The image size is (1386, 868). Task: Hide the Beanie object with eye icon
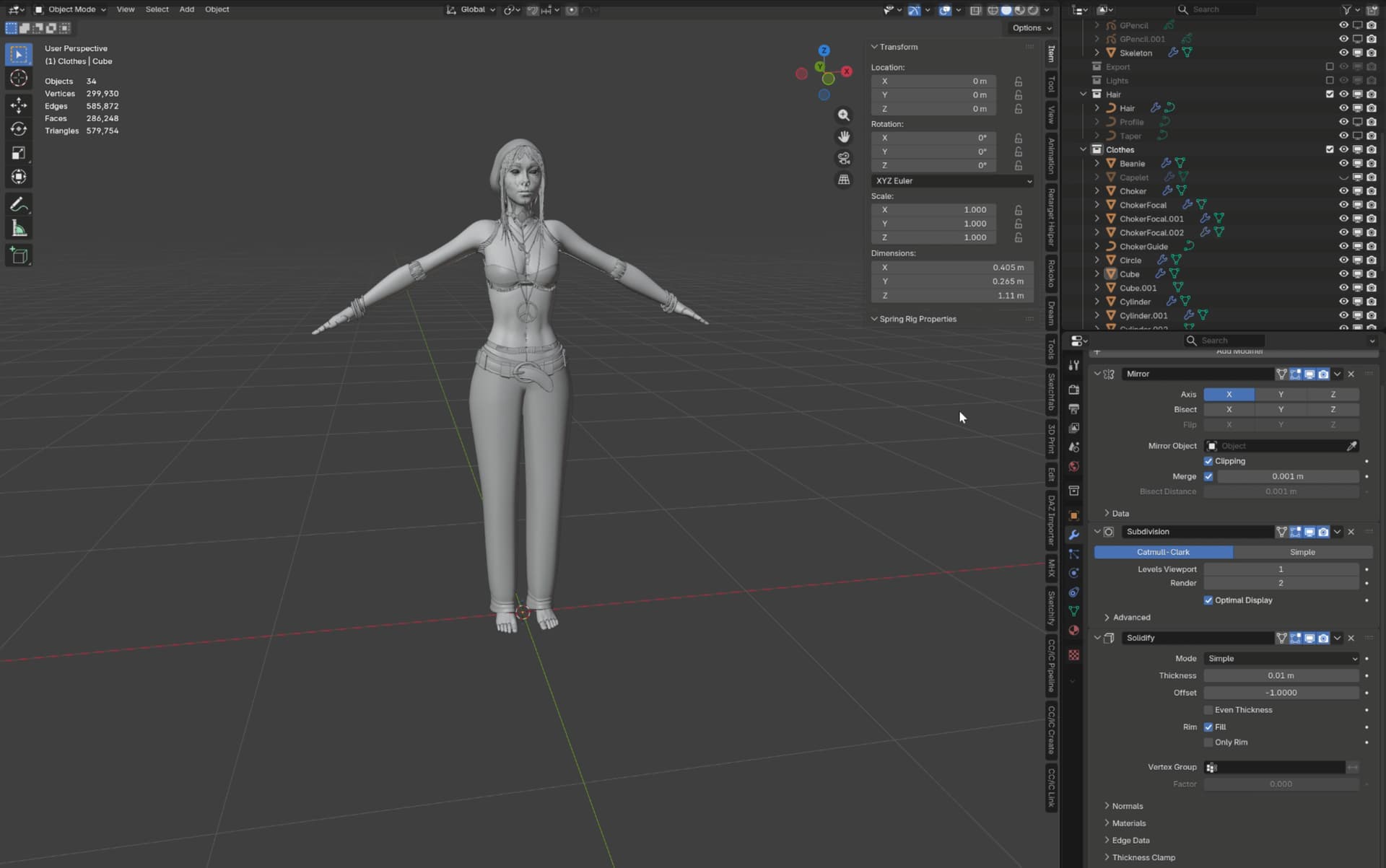(1343, 164)
